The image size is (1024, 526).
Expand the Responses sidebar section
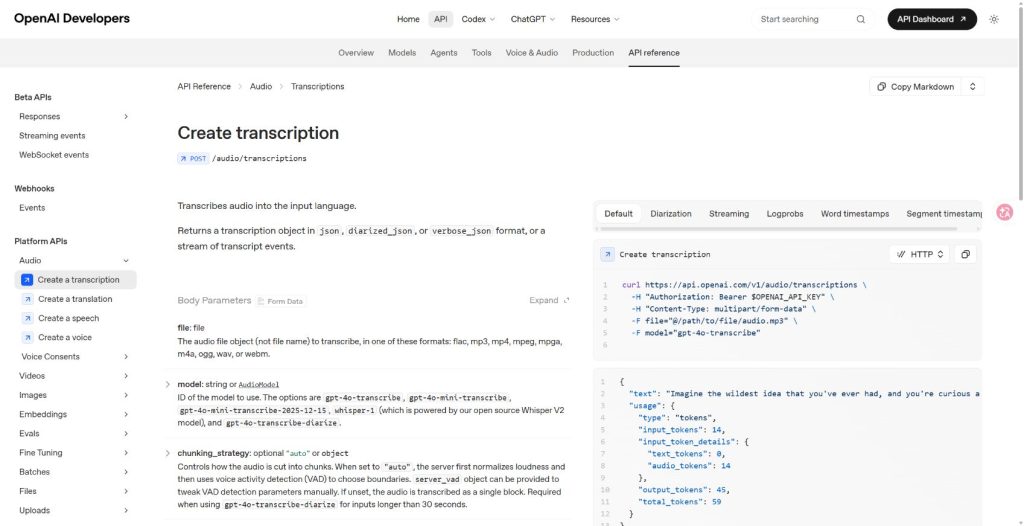coord(126,116)
